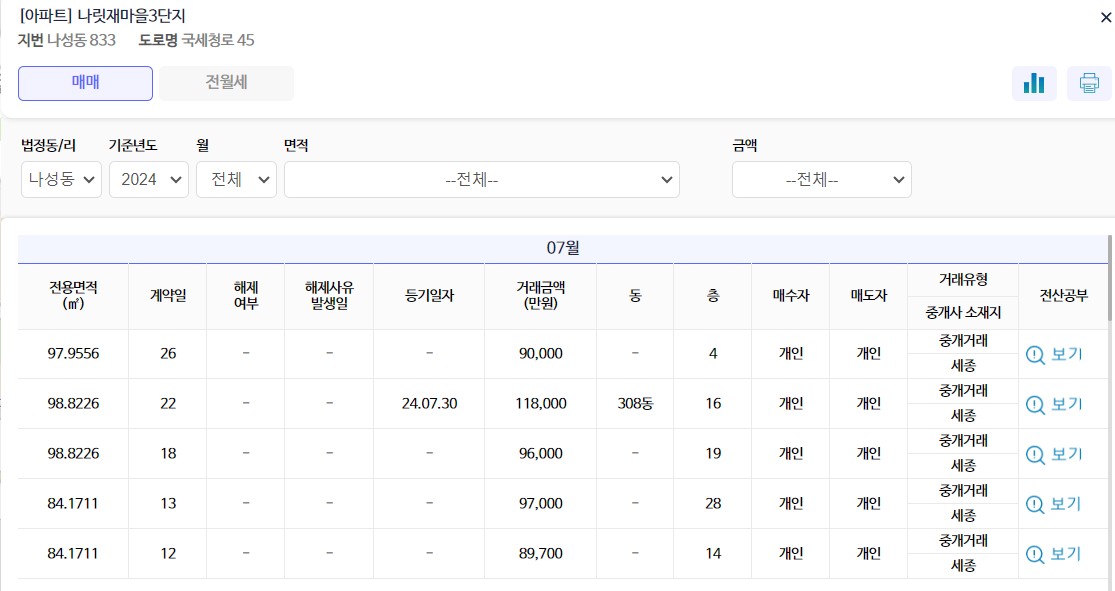The image size is (1115, 591).
Task: Select the 매매 tab
Action: (85, 83)
